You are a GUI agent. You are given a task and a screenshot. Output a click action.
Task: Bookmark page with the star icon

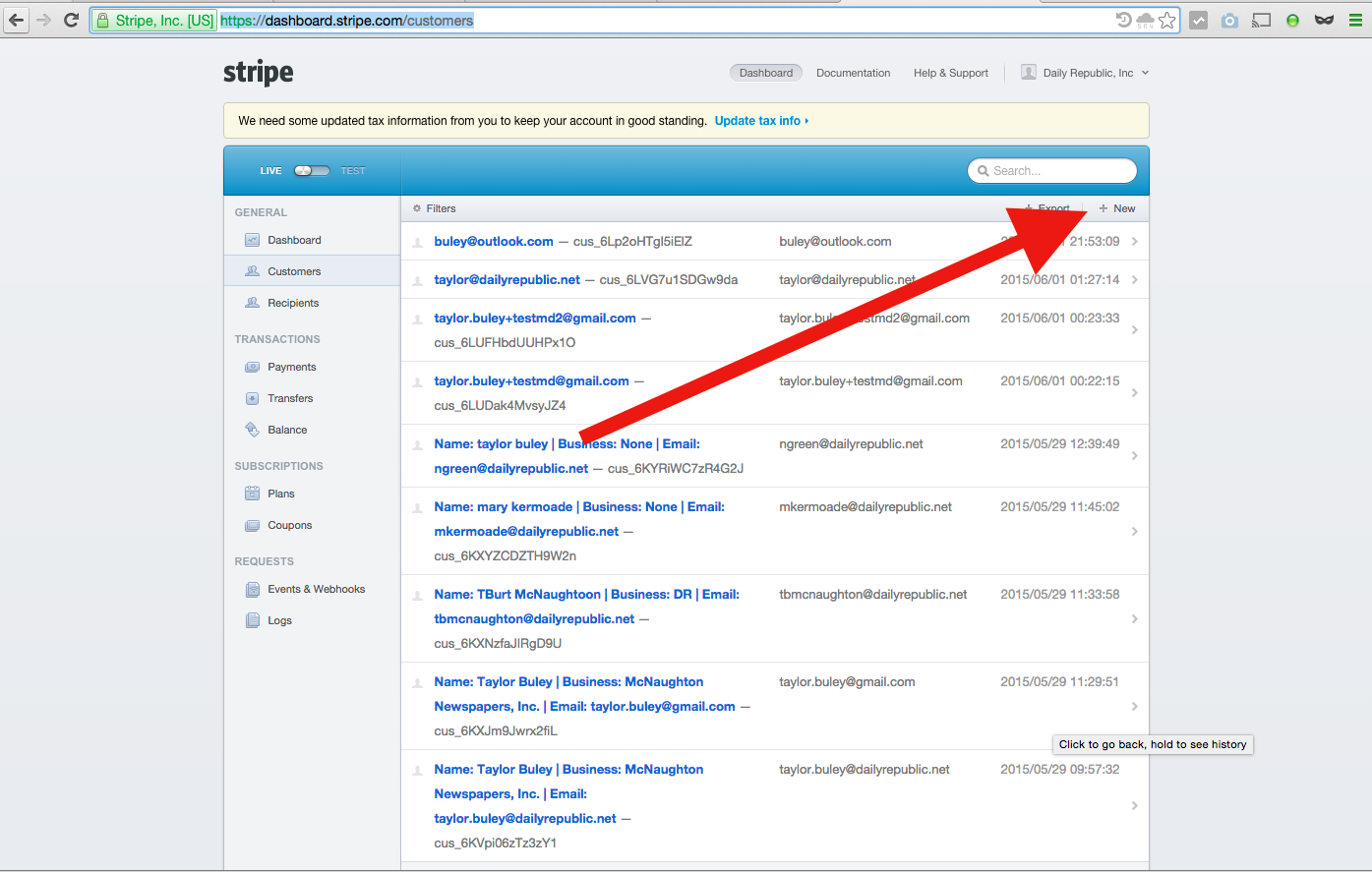coord(1167,20)
